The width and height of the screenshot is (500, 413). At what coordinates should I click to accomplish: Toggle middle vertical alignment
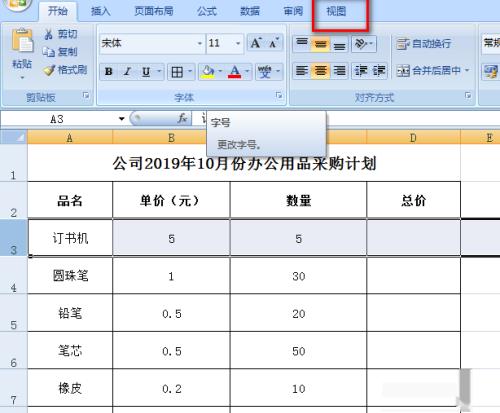pyautogui.click(x=321, y=43)
